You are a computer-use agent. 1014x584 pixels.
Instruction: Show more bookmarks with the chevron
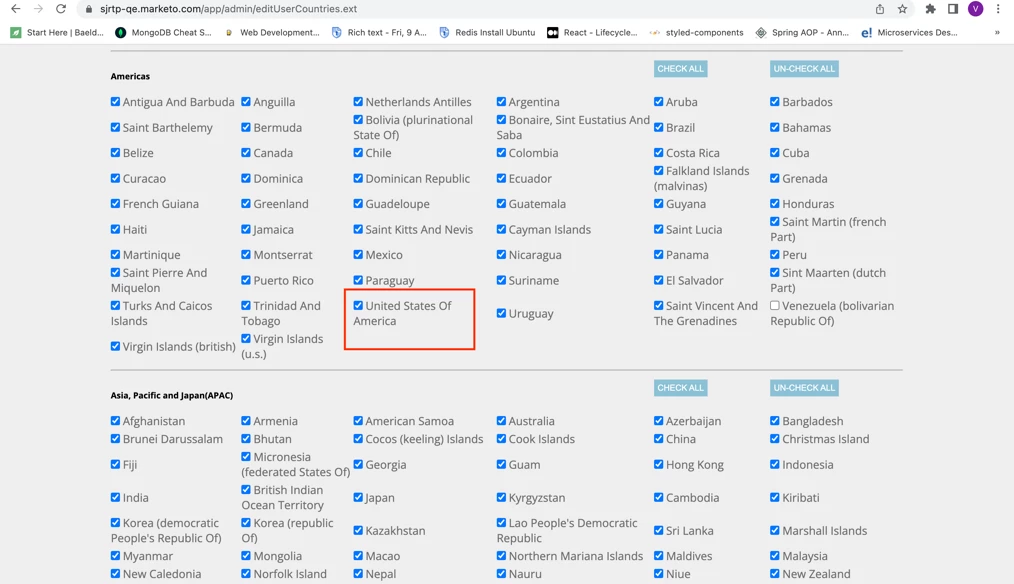997,32
